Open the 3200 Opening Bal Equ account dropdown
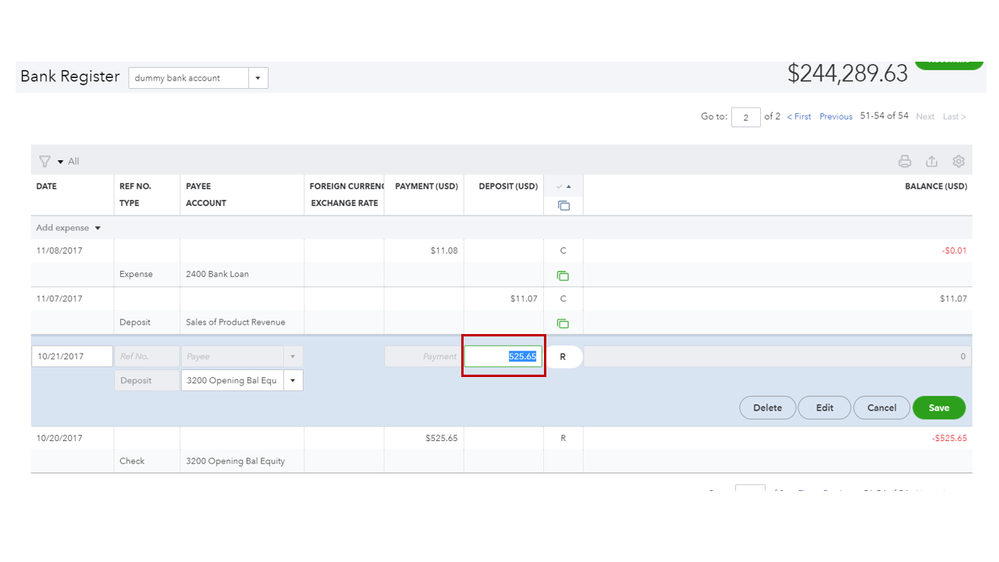The width and height of the screenshot is (999, 562). (x=293, y=380)
